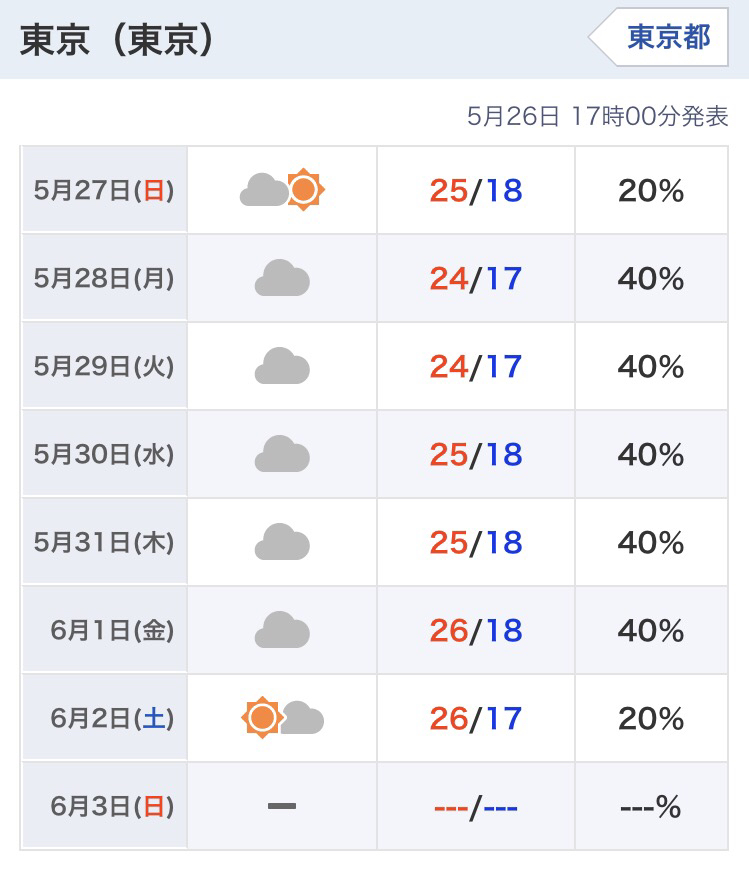The width and height of the screenshot is (749, 870).
Task: Click the cloud icon for 5月30日
Action: [282, 454]
